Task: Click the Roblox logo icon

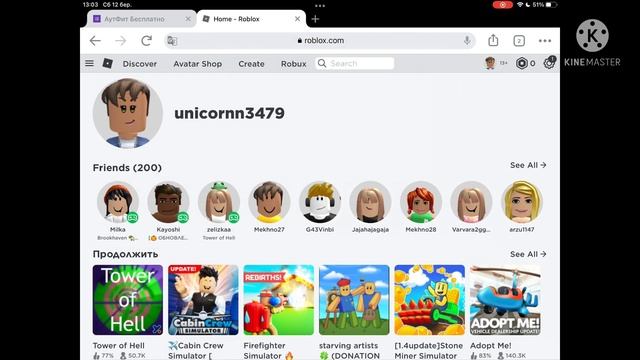Action: (x=108, y=63)
